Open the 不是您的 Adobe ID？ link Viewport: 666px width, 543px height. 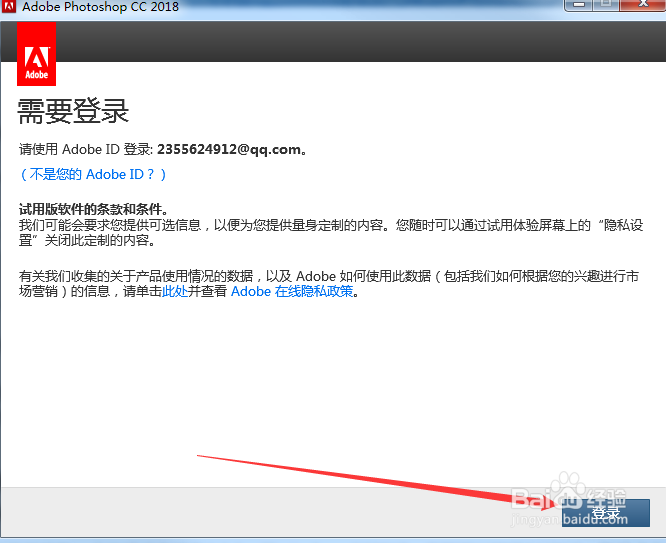(93, 174)
